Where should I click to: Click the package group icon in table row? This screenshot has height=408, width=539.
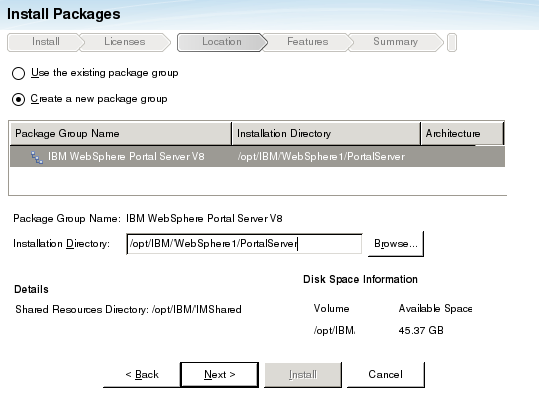[x=37, y=157]
